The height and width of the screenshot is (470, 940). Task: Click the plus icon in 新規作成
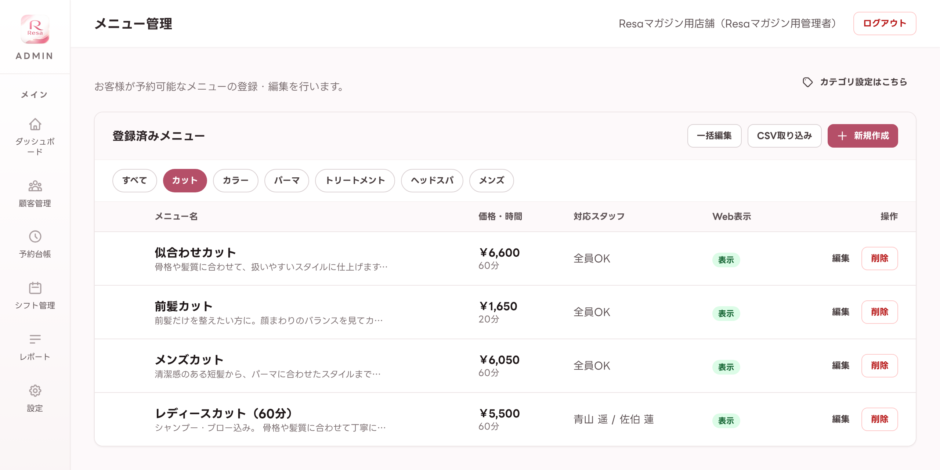coord(842,136)
